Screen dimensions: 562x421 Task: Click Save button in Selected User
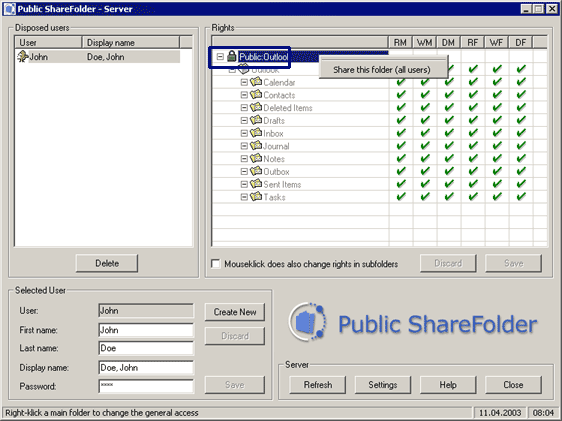click(235, 385)
